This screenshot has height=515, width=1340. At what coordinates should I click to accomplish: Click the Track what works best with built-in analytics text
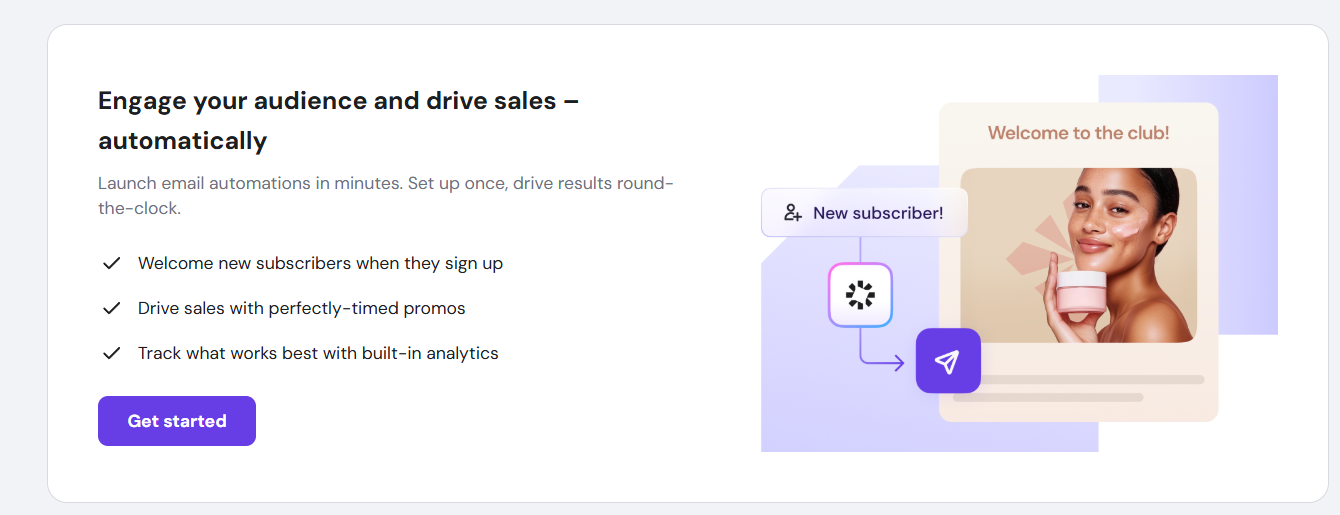click(x=318, y=353)
